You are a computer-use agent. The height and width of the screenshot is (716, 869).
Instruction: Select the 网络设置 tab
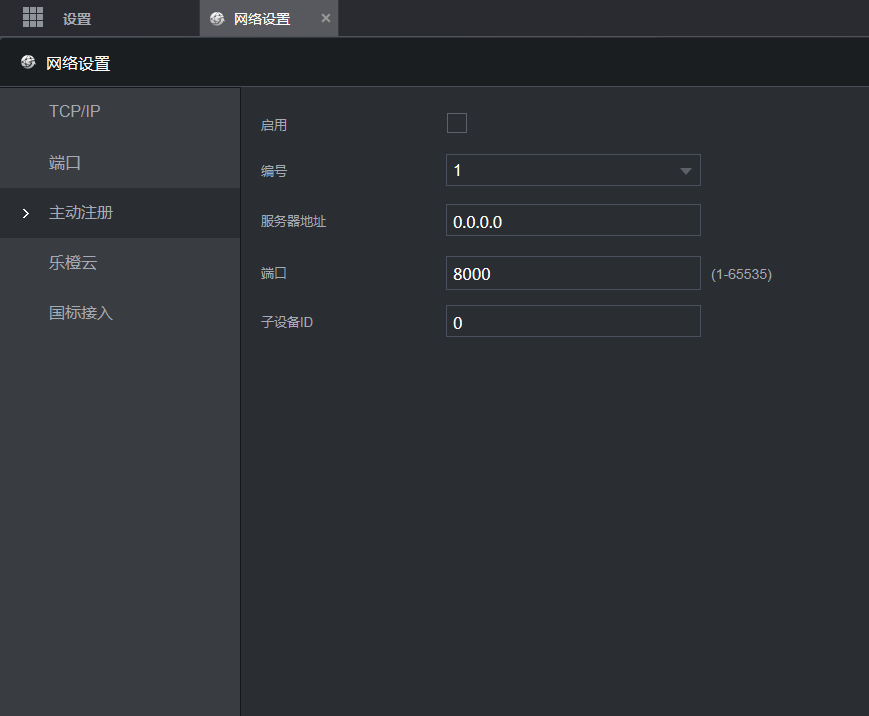tap(262, 19)
